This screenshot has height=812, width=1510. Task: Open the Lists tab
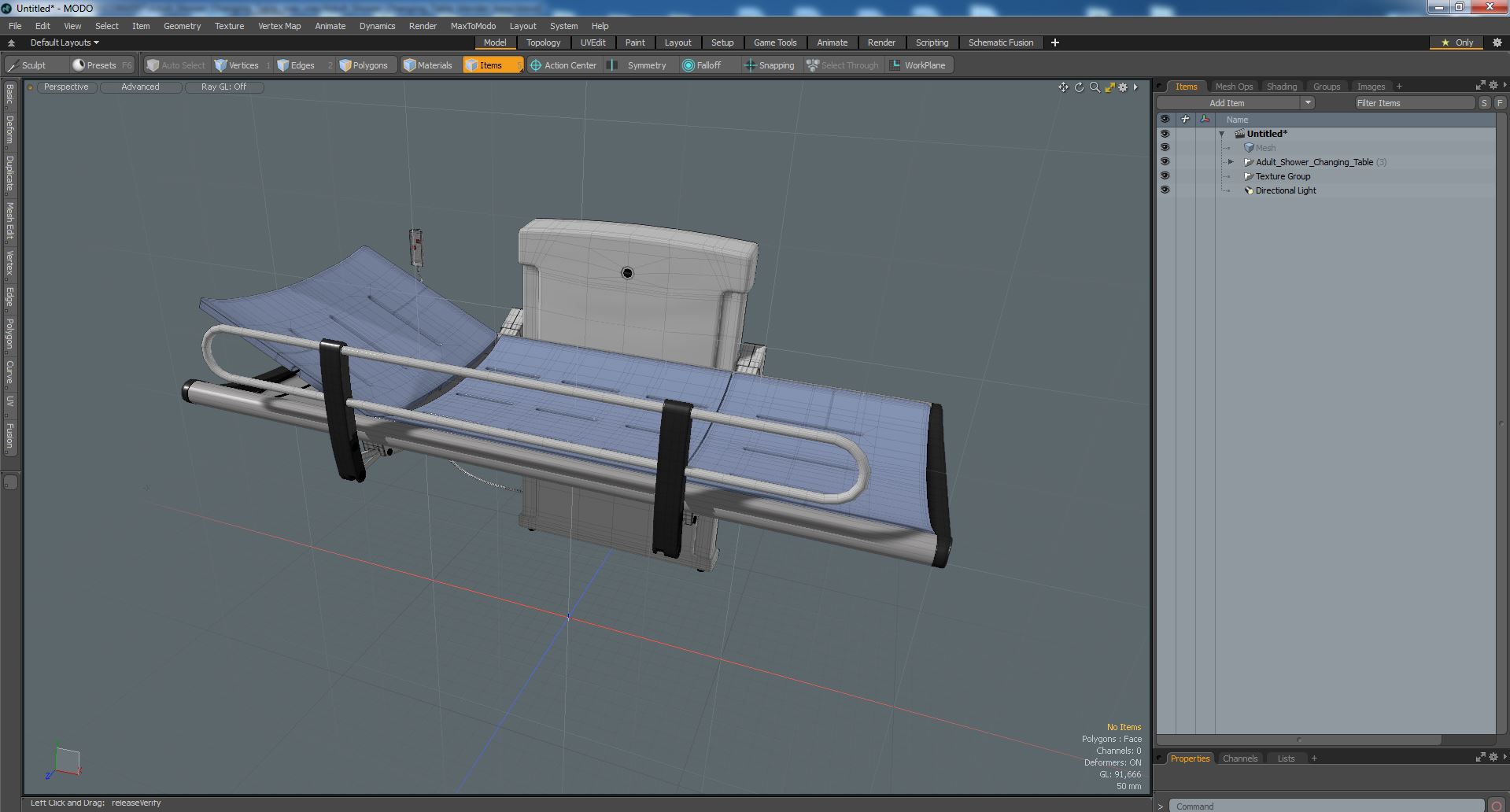[1286, 758]
